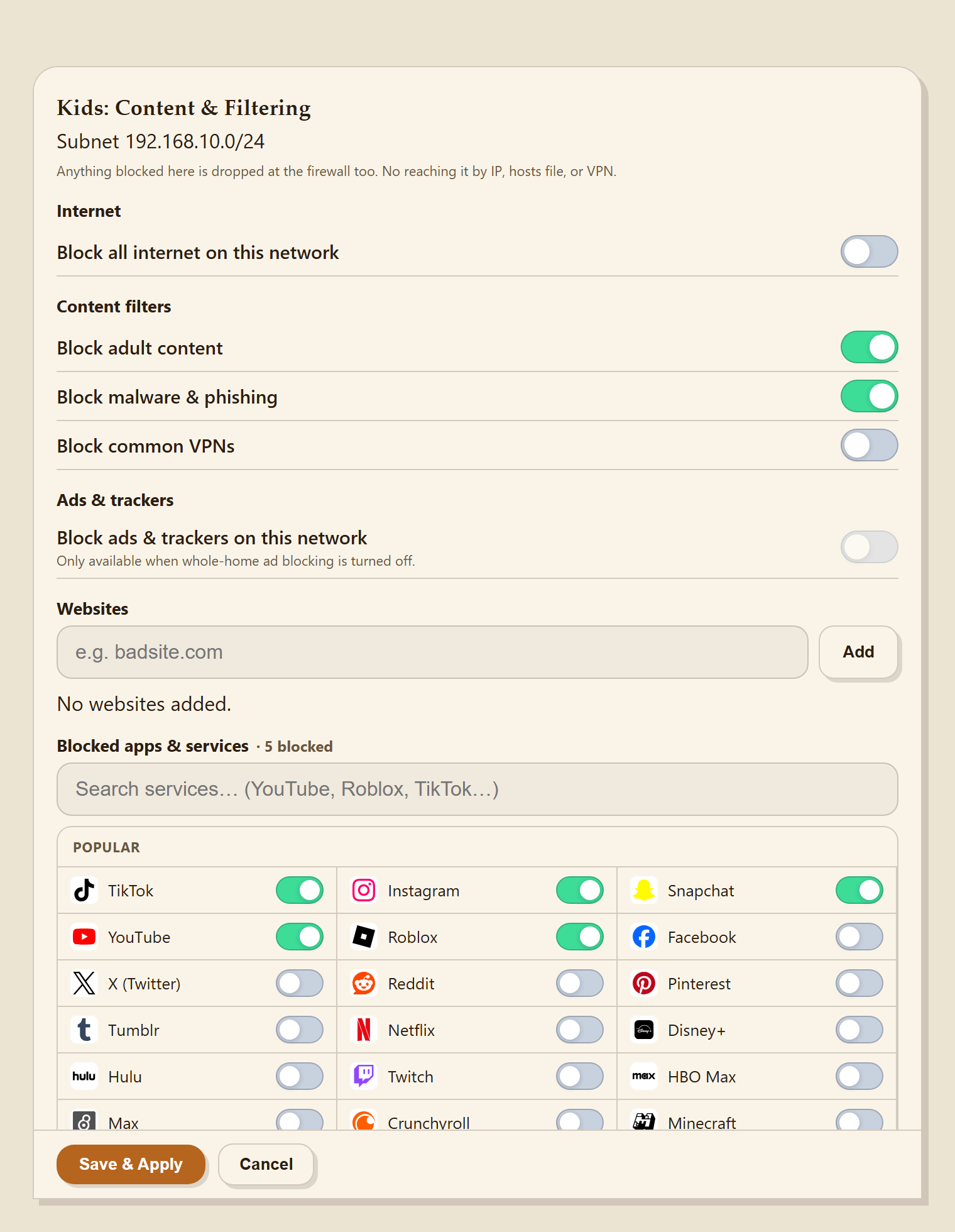Click the Cancel button
955x1232 pixels.
coord(266,1164)
